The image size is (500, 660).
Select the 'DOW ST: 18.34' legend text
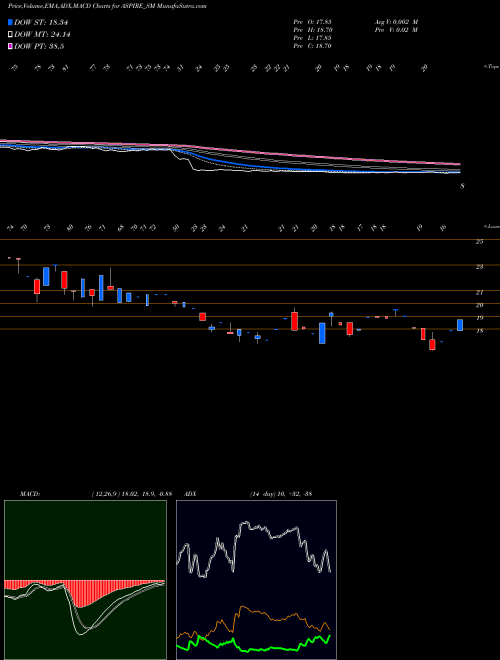click(41, 22)
